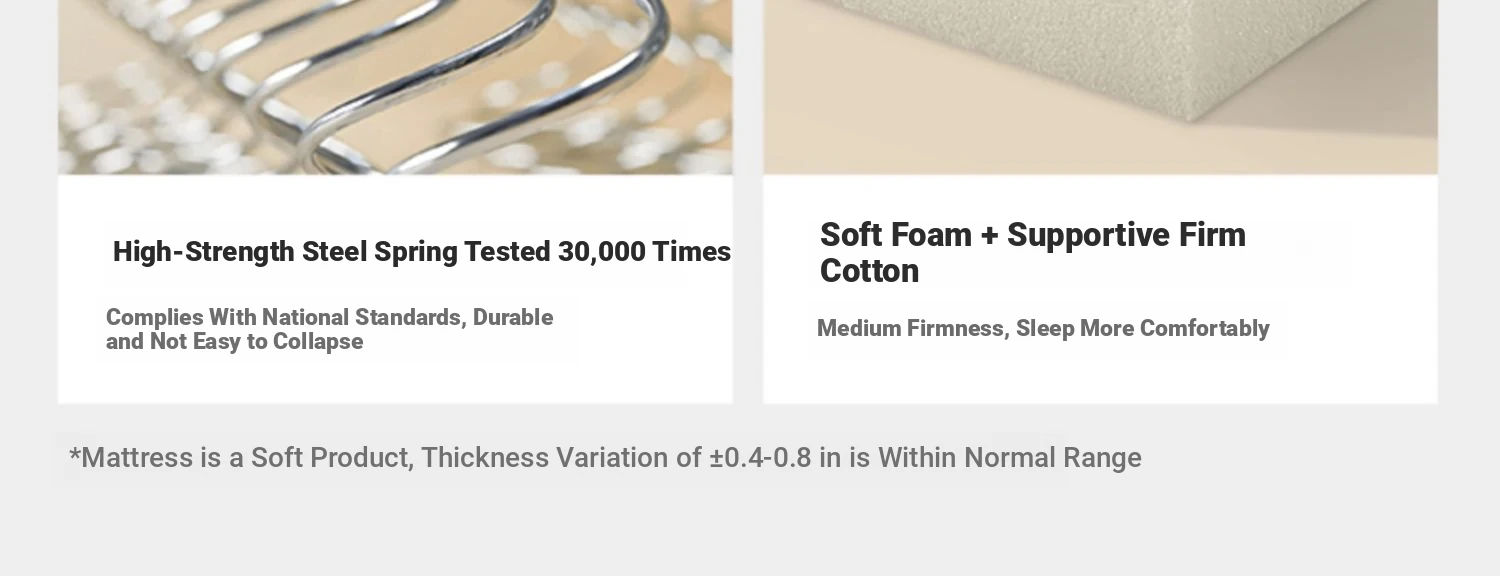Click 'Sleep More Comfortably' phrase
Image resolution: width=1500 pixels, height=576 pixels.
coord(1143,329)
